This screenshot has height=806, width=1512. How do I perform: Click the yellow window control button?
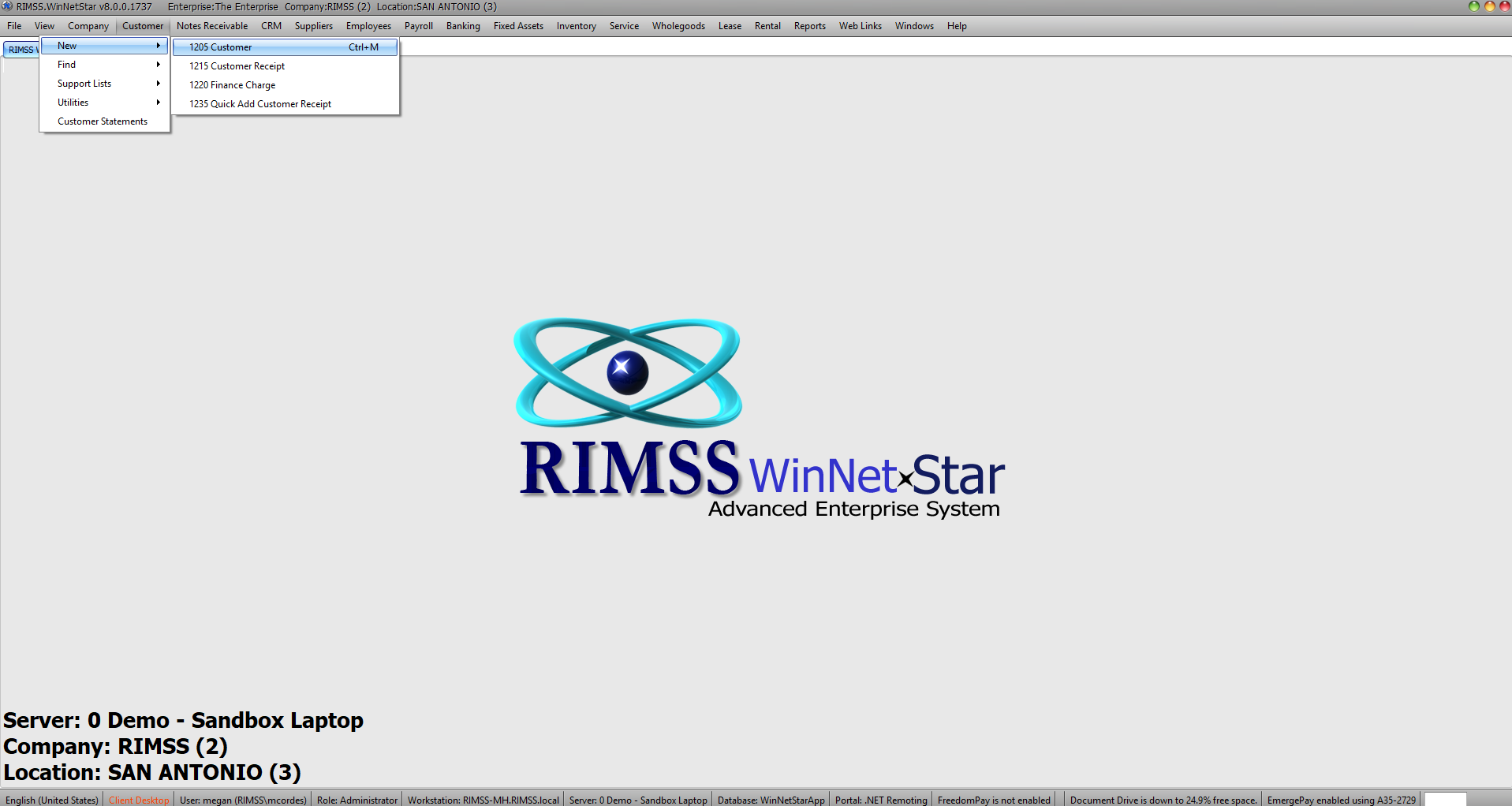click(x=1489, y=6)
